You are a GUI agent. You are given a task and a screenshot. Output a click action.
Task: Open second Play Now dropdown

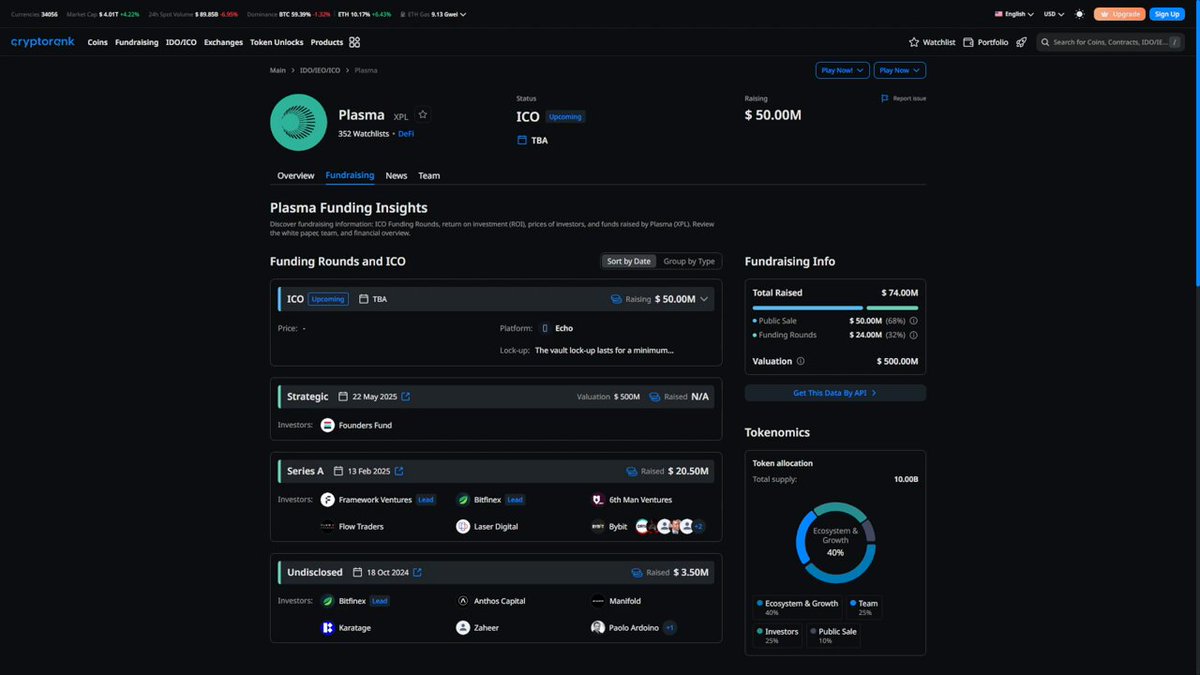pos(900,70)
